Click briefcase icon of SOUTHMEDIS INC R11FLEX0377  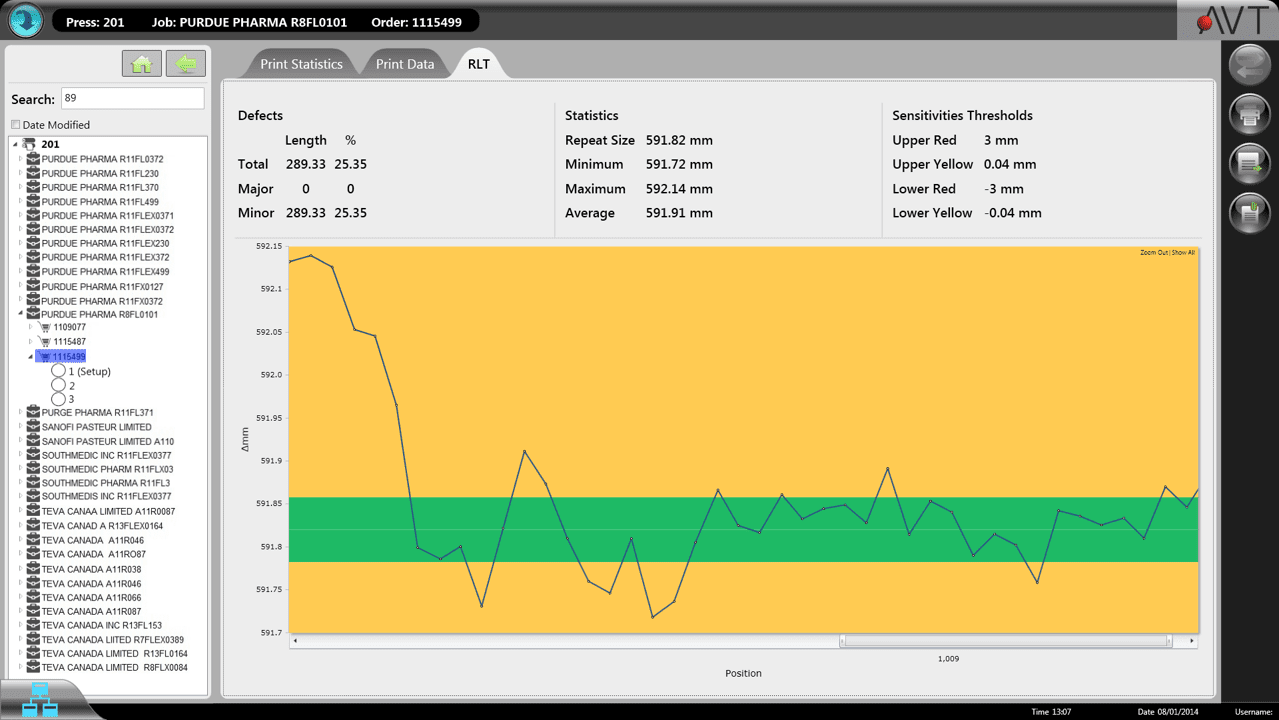click(34, 496)
